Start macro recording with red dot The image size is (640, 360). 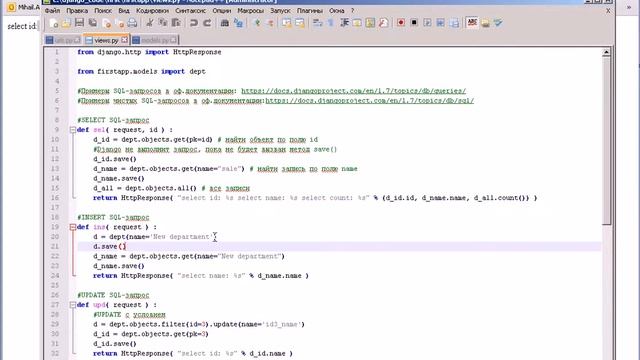click(401, 23)
